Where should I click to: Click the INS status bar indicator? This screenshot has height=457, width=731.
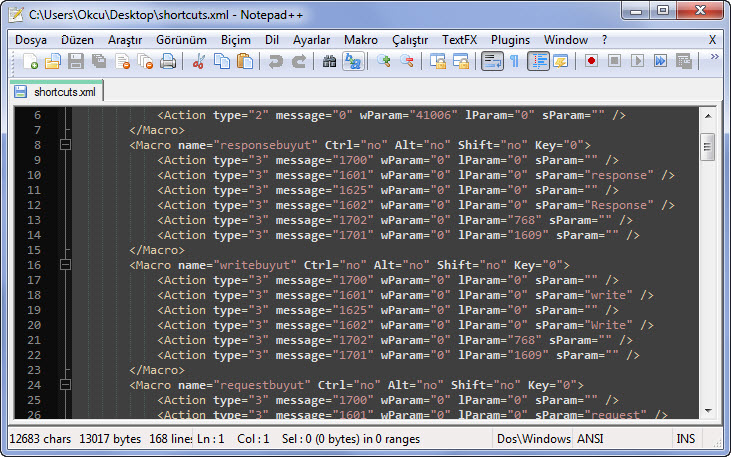click(x=686, y=439)
